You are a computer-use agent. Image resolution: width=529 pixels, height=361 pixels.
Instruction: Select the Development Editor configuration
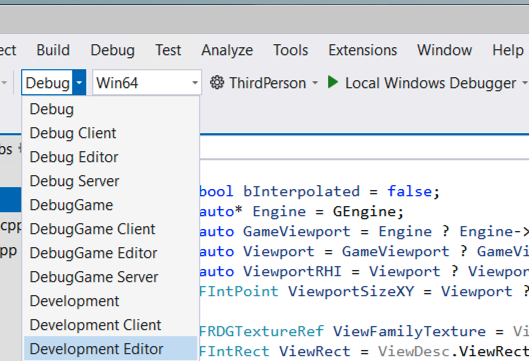click(111, 349)
